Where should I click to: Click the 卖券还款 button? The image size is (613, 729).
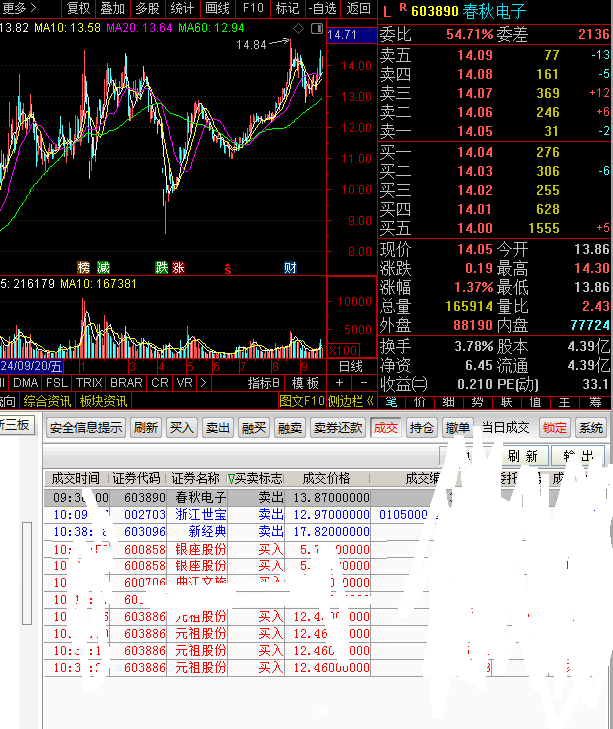(338, 427)
